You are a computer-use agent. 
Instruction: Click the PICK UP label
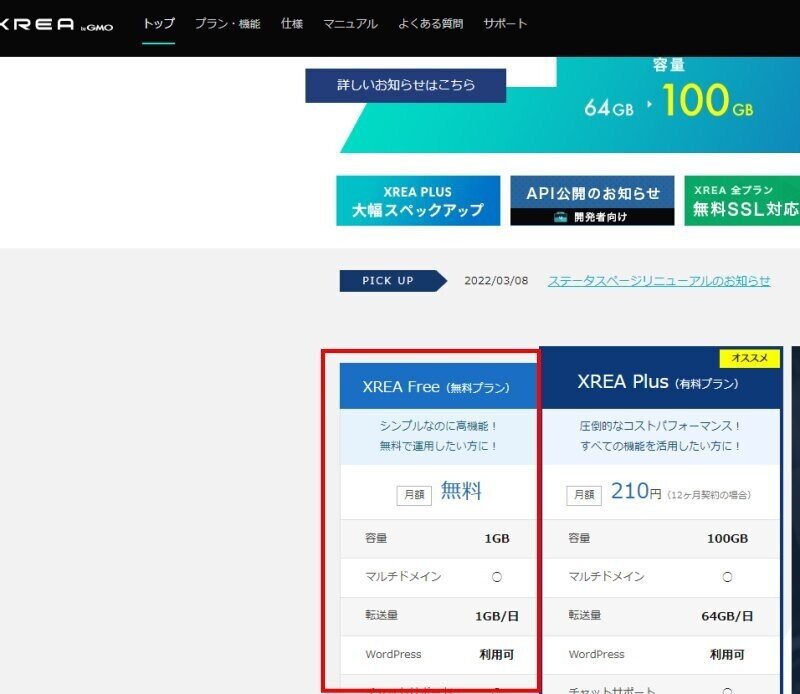coord(393,281)
